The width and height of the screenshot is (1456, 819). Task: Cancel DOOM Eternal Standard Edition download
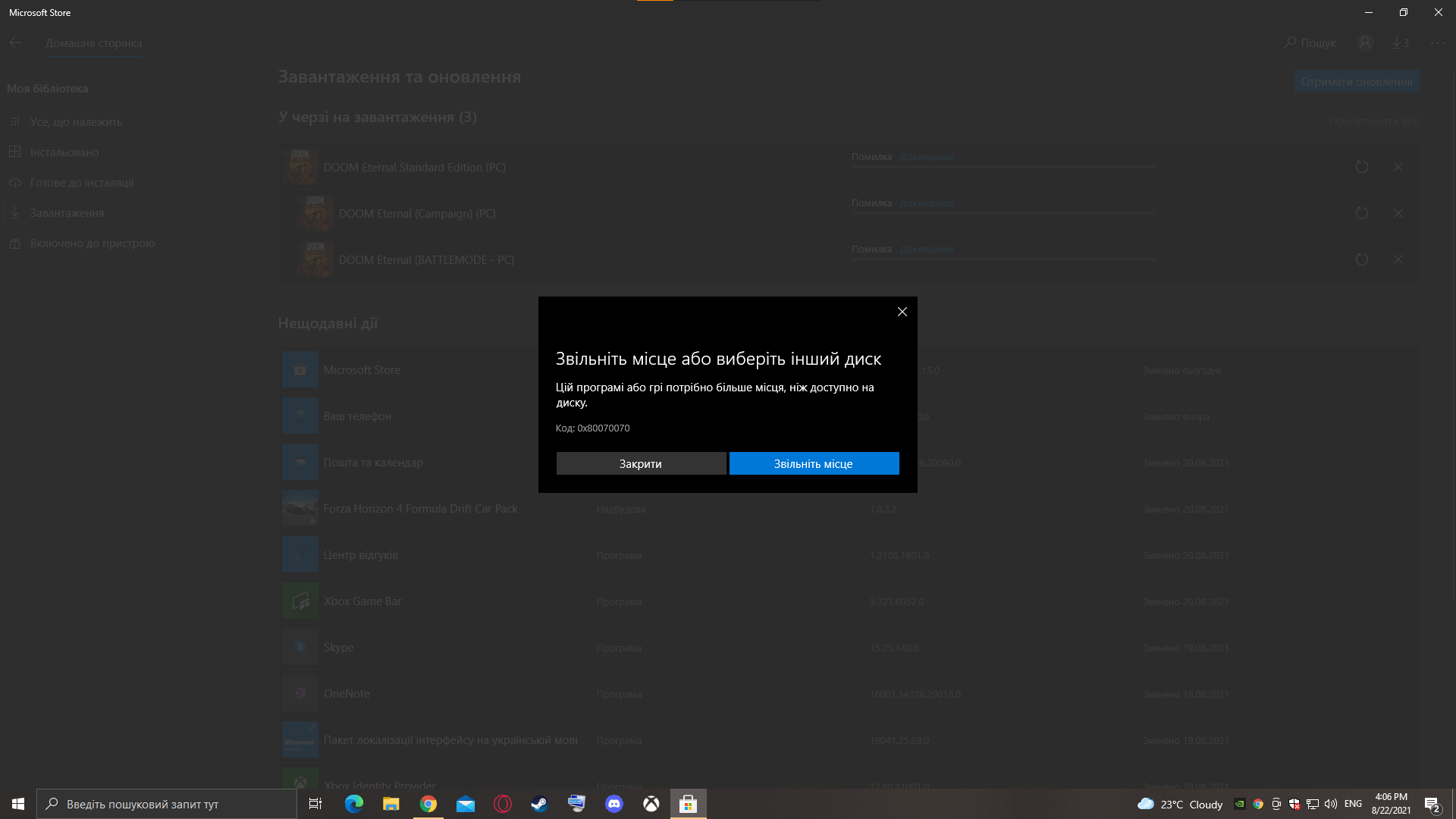pos(1398,167)
